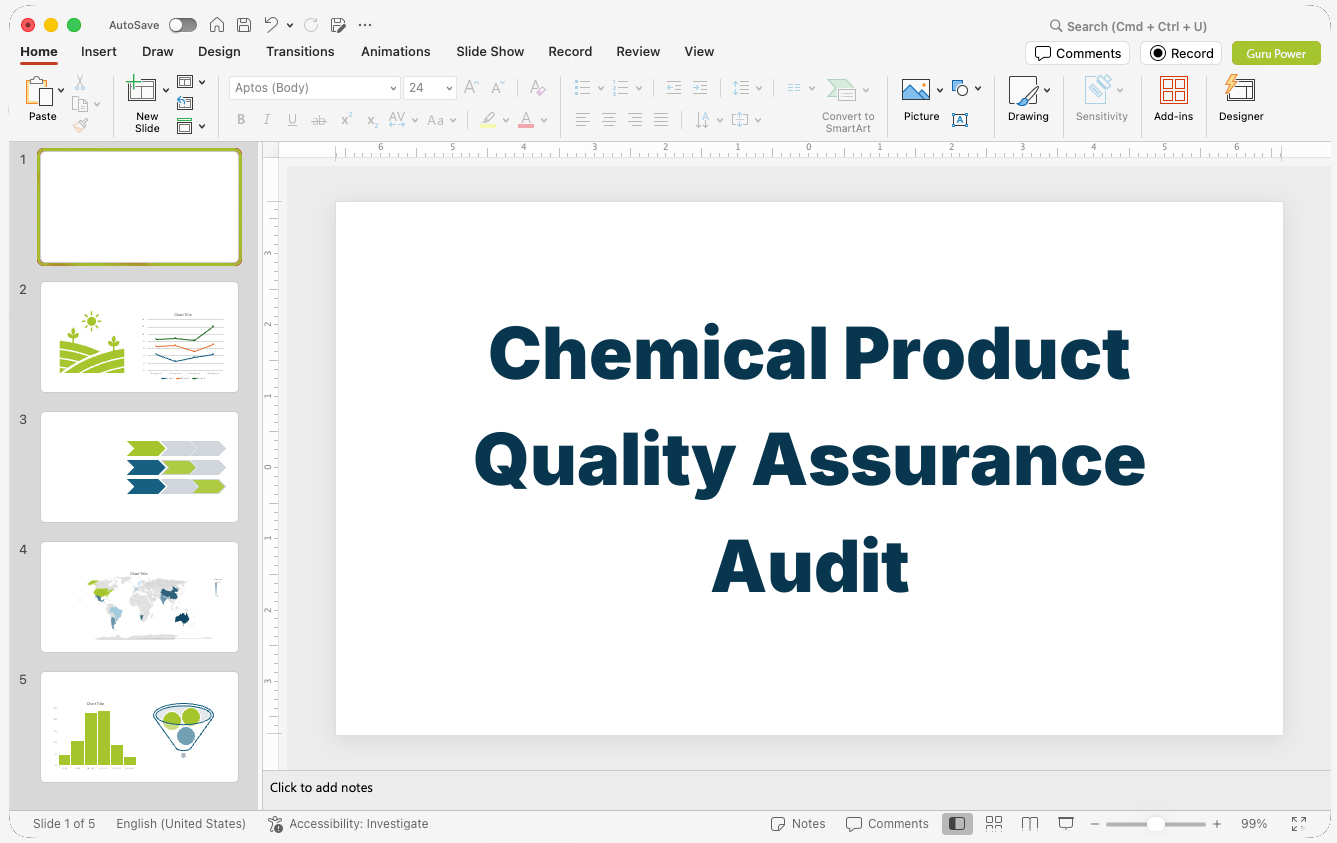The height and width of the screenshot is (843, 1337).
Task: Switch to the Transitions tab
Action: coord(300,51)
